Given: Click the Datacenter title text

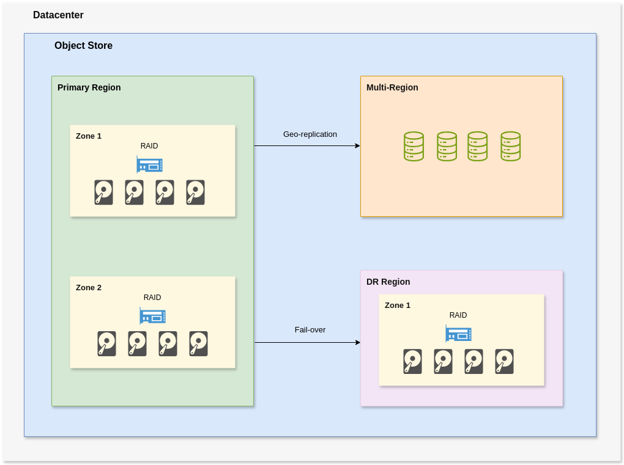Looking at the screenshot, I should tap(58, 15).
